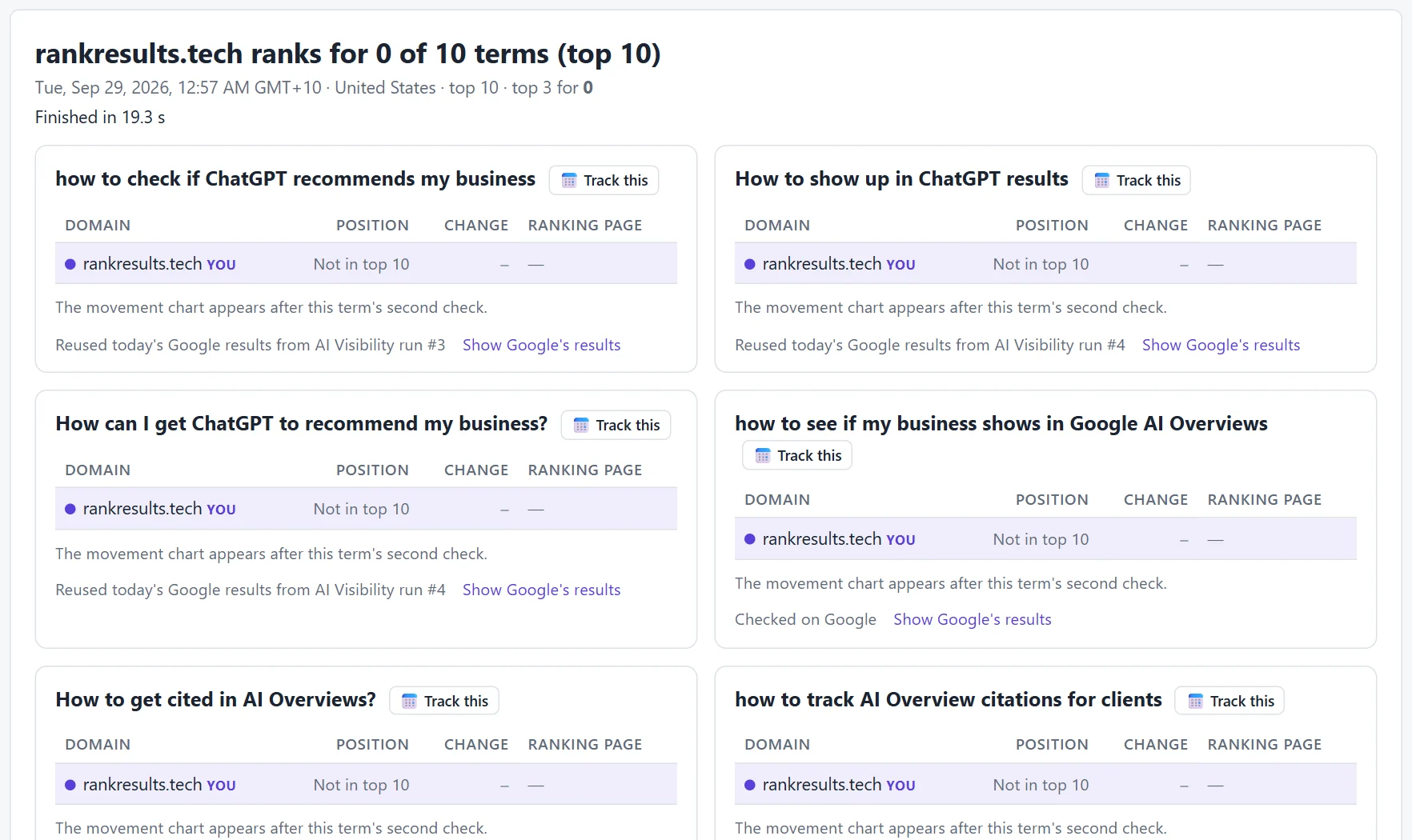Click 'Not in top 10' in 'show up in ChatGPT results' card
The image size is (1412, 840).
[x=1041, y=264]
